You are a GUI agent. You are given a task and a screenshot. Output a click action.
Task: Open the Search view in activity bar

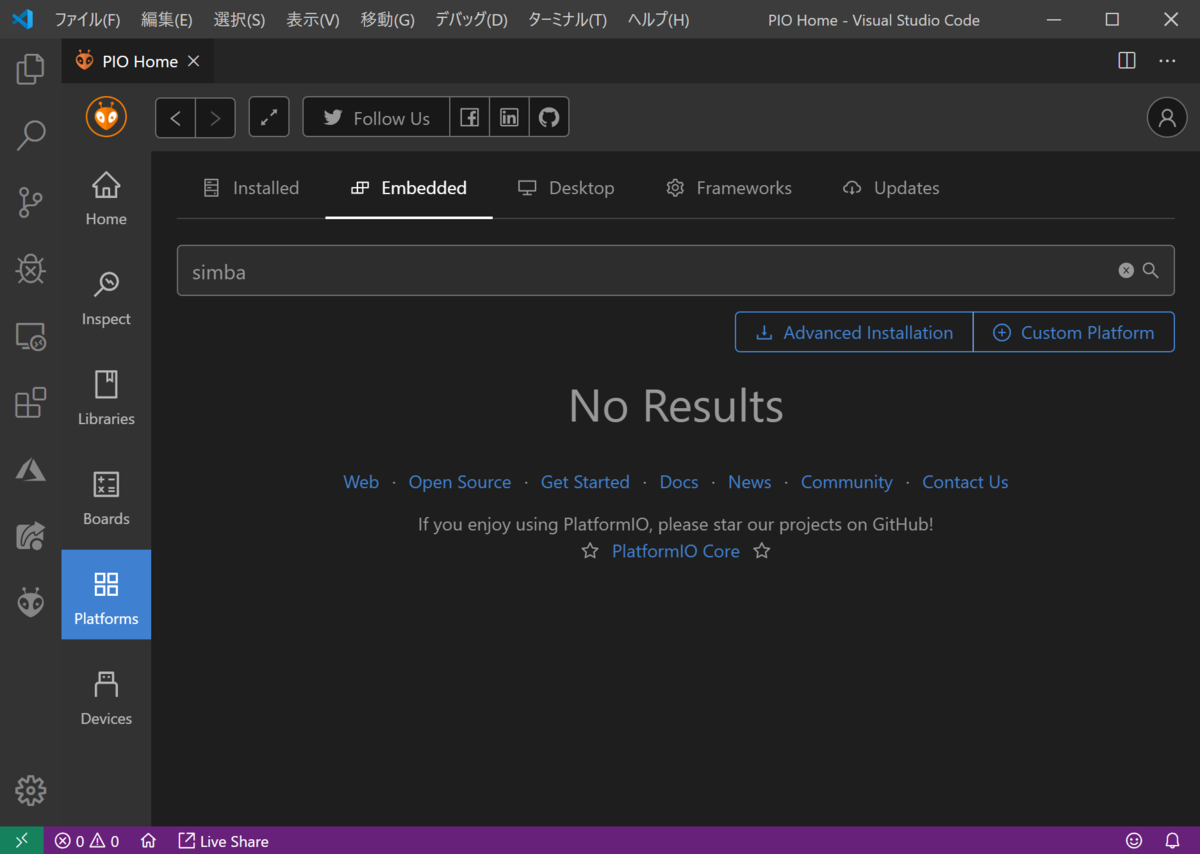pos(30,135)
